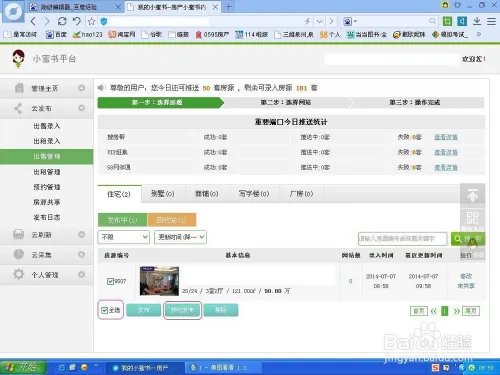
Task: Click the 云刷新 printer-like icon
Action: 18,234
